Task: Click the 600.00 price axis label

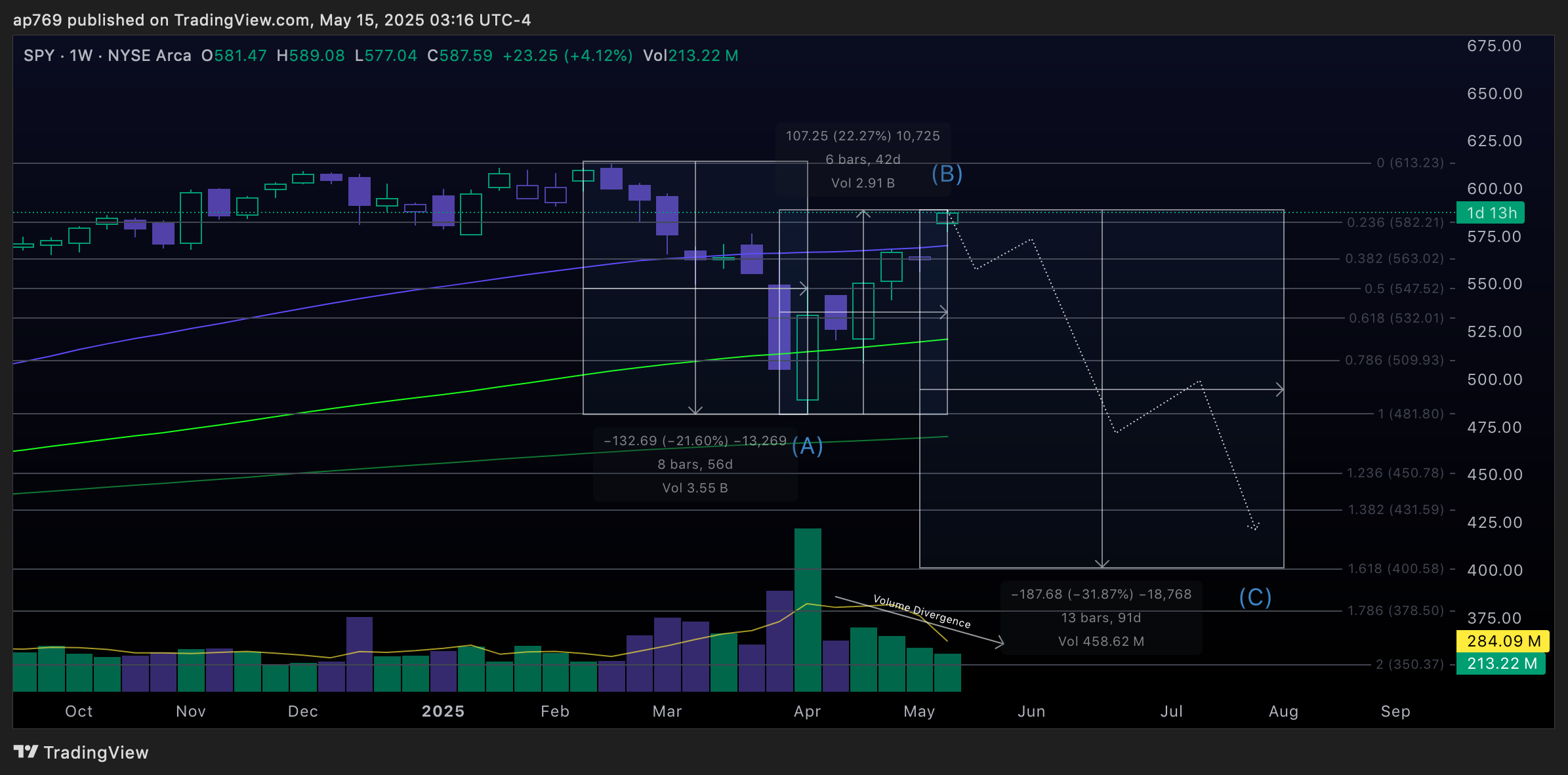Action: [1495, 189]
